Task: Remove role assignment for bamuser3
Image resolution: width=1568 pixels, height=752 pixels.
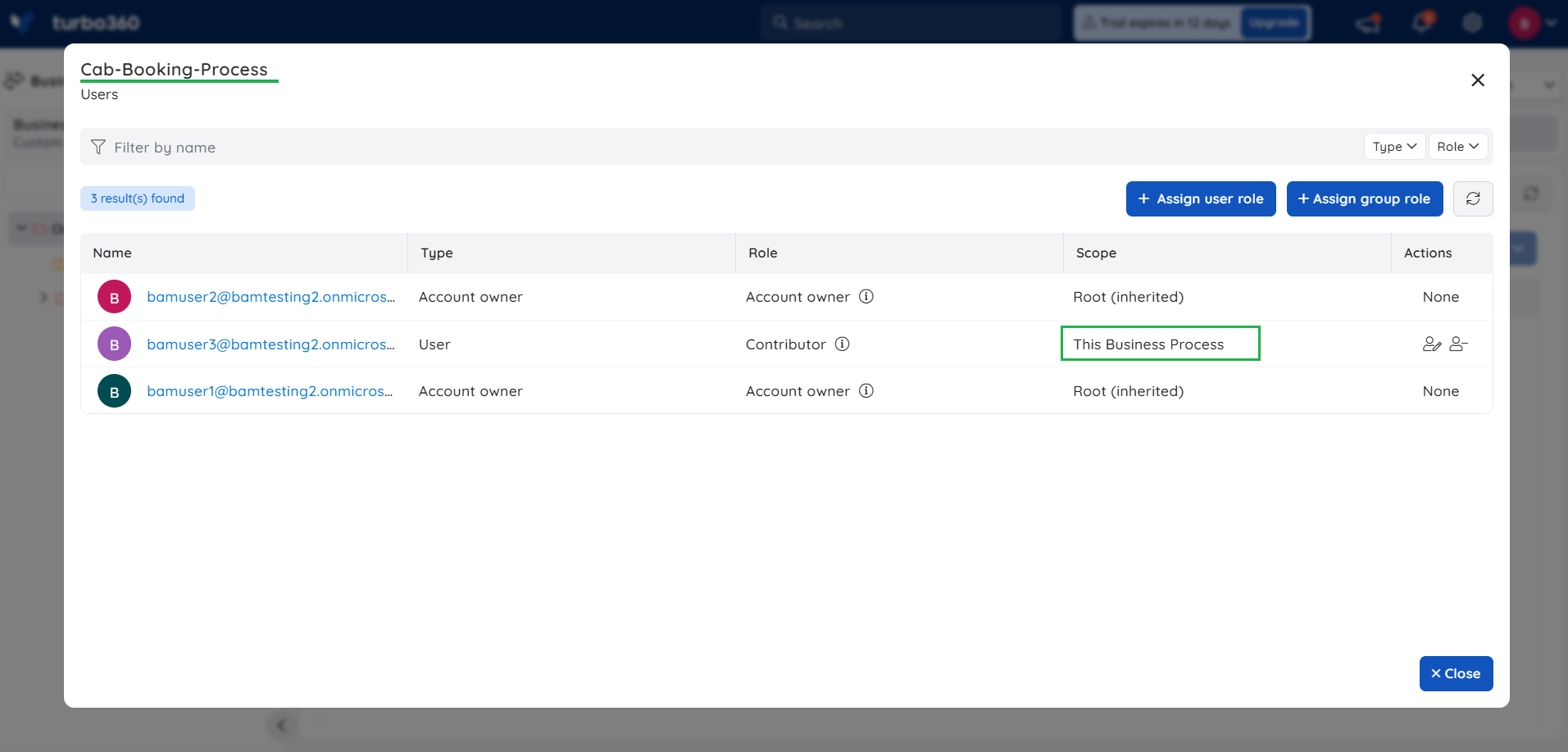Action: coord(1458,344)
